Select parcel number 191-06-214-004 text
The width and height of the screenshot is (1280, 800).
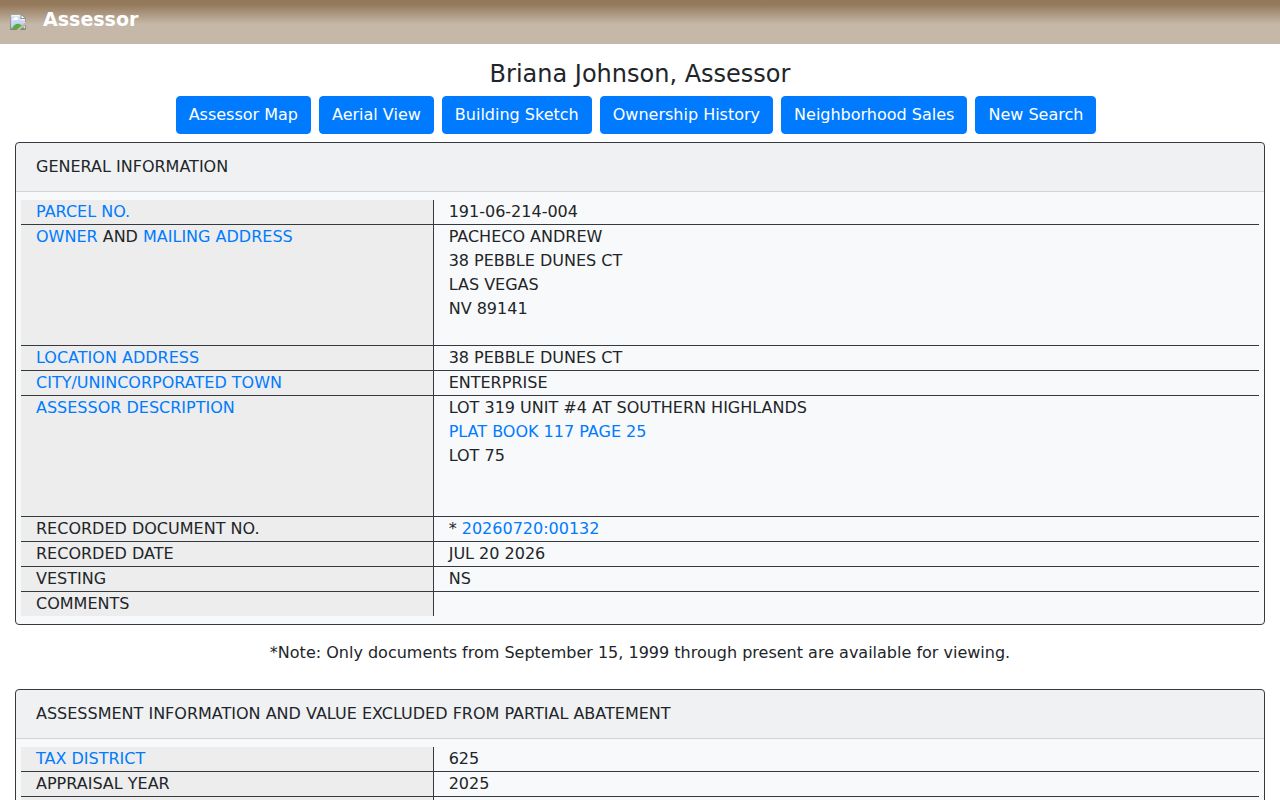513,212
